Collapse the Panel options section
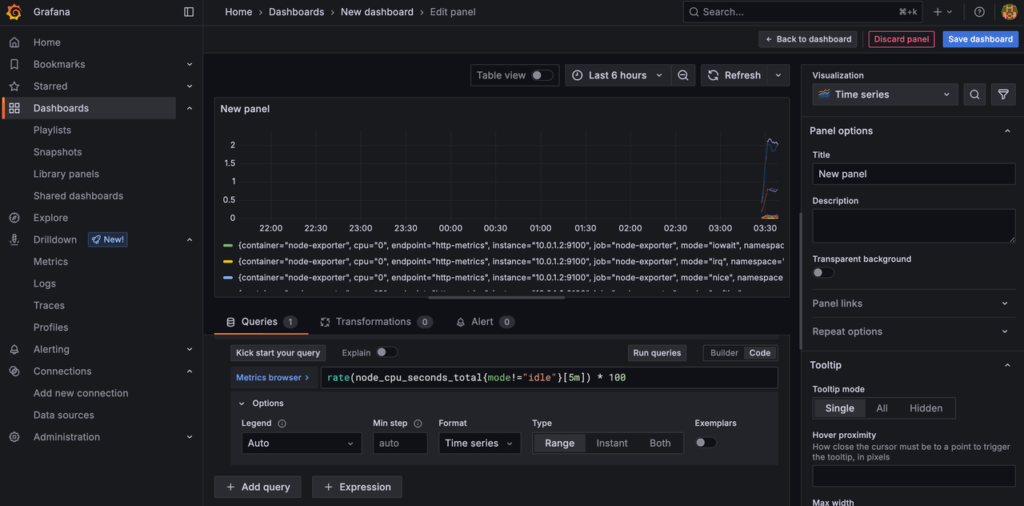1024x506 pixels. [1006, 131]
